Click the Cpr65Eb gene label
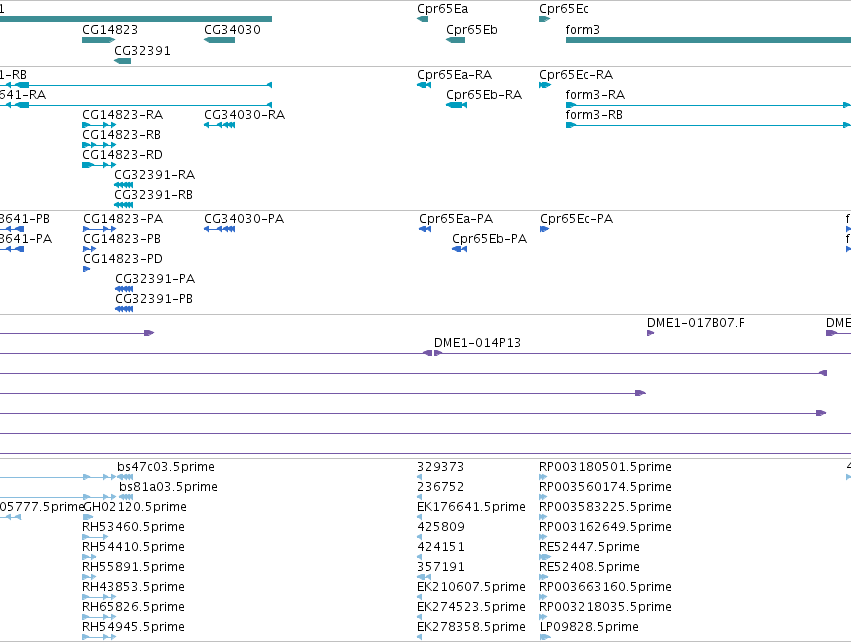The image size is (851, 642). click(x=472, y=30)
